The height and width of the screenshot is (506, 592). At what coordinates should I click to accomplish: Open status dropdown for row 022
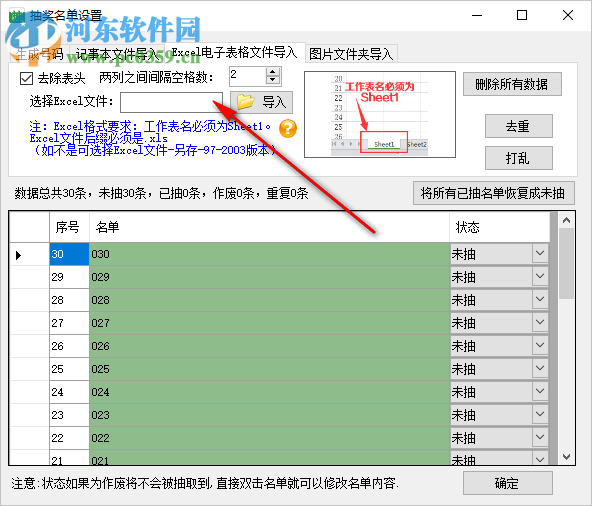pyautogui.click(x=540, y=438)
